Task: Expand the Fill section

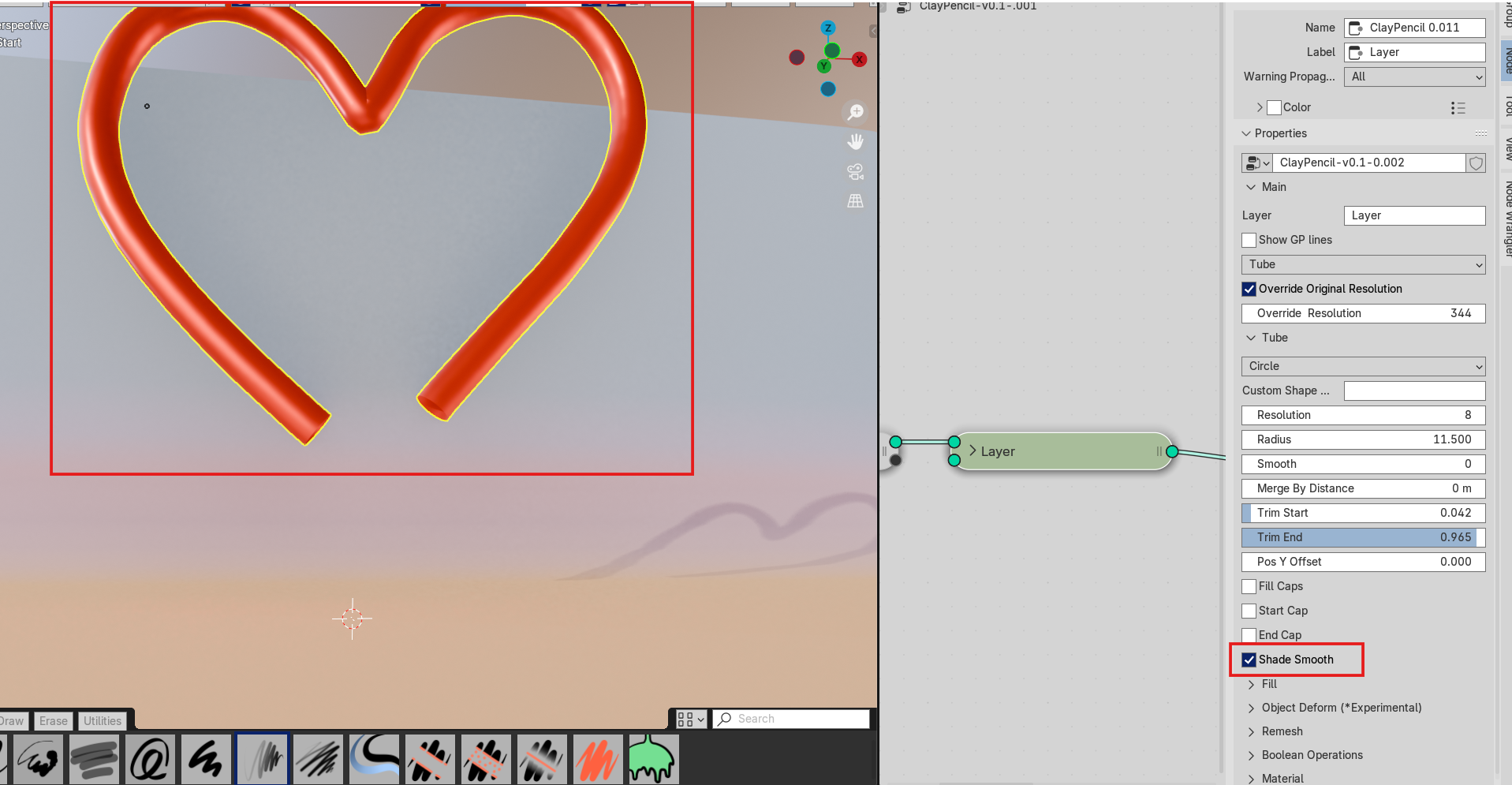Action: pos(1251,684)
